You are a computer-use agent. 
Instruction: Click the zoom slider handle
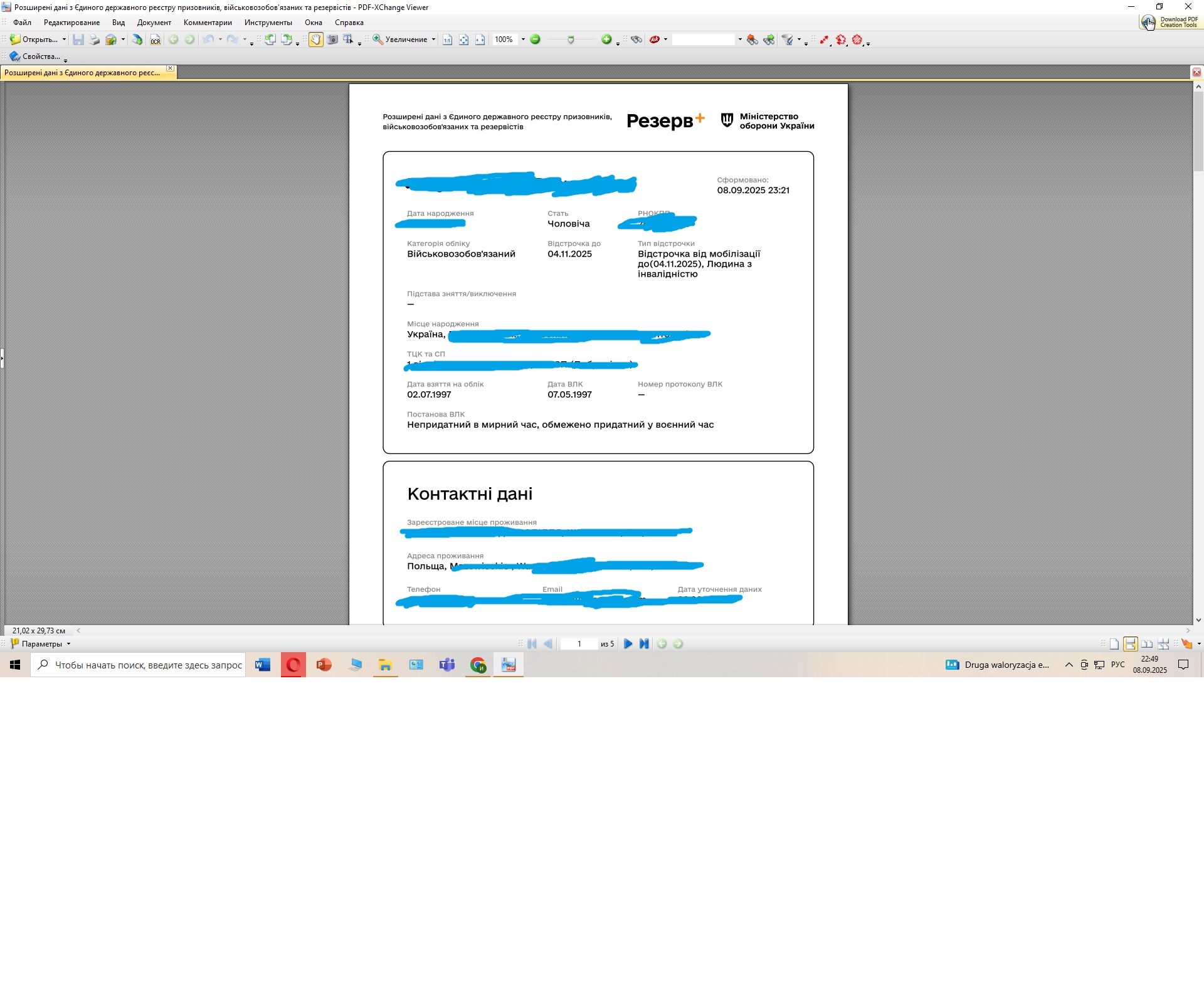point(571,40)
